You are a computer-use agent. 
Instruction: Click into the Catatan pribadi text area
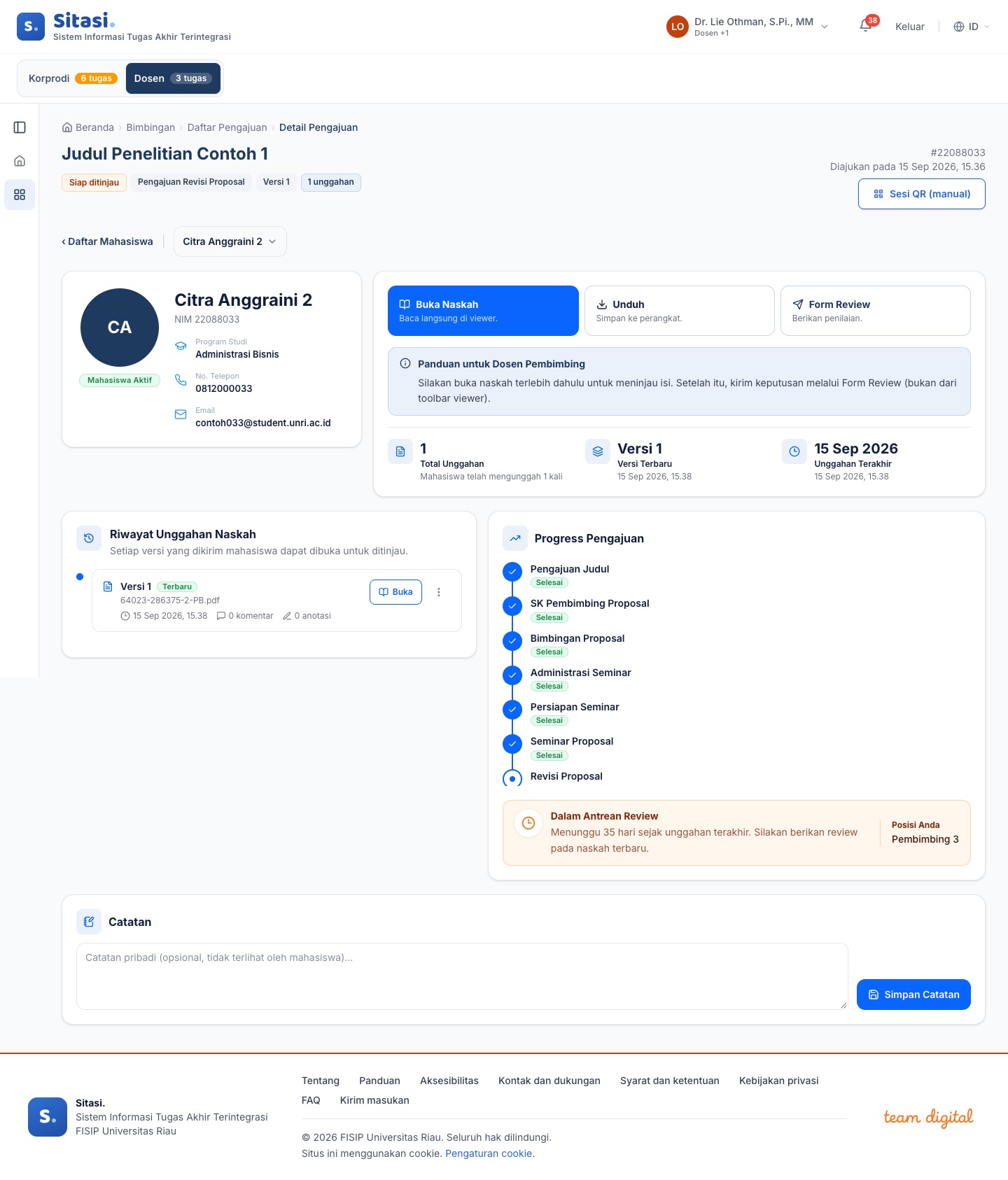click(462, 976)
